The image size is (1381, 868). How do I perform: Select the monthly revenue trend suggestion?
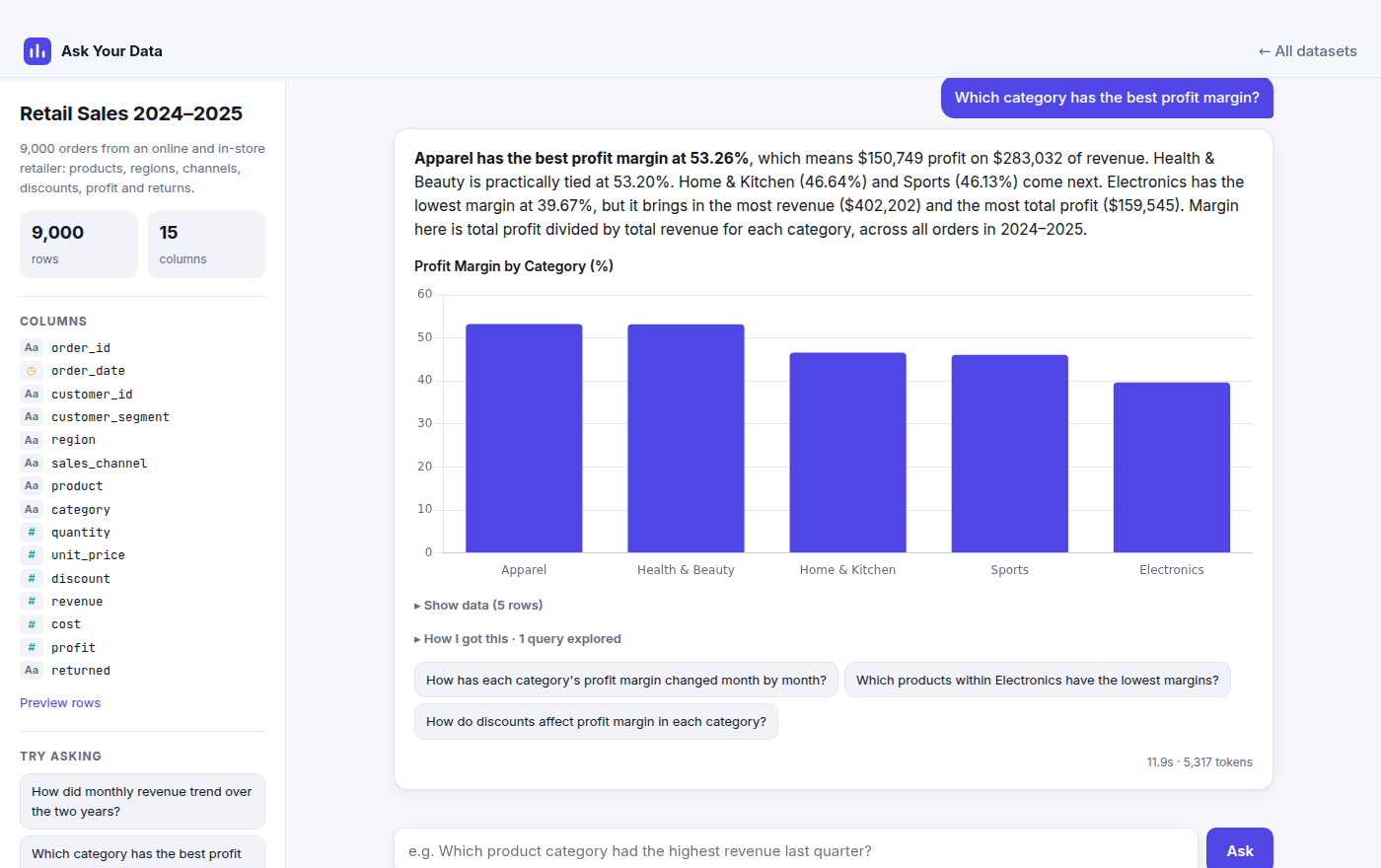(142, 801)
